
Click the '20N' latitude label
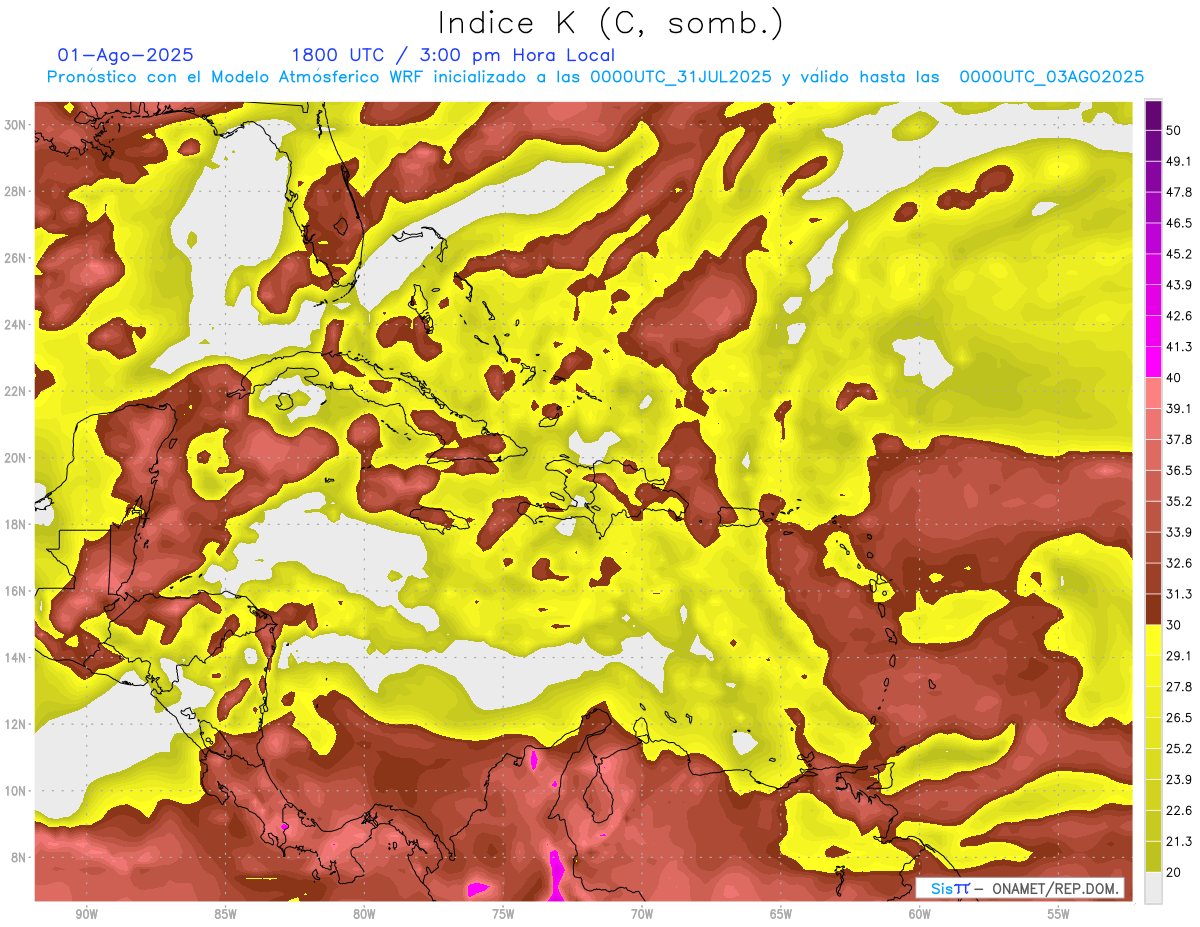point(15,458)
